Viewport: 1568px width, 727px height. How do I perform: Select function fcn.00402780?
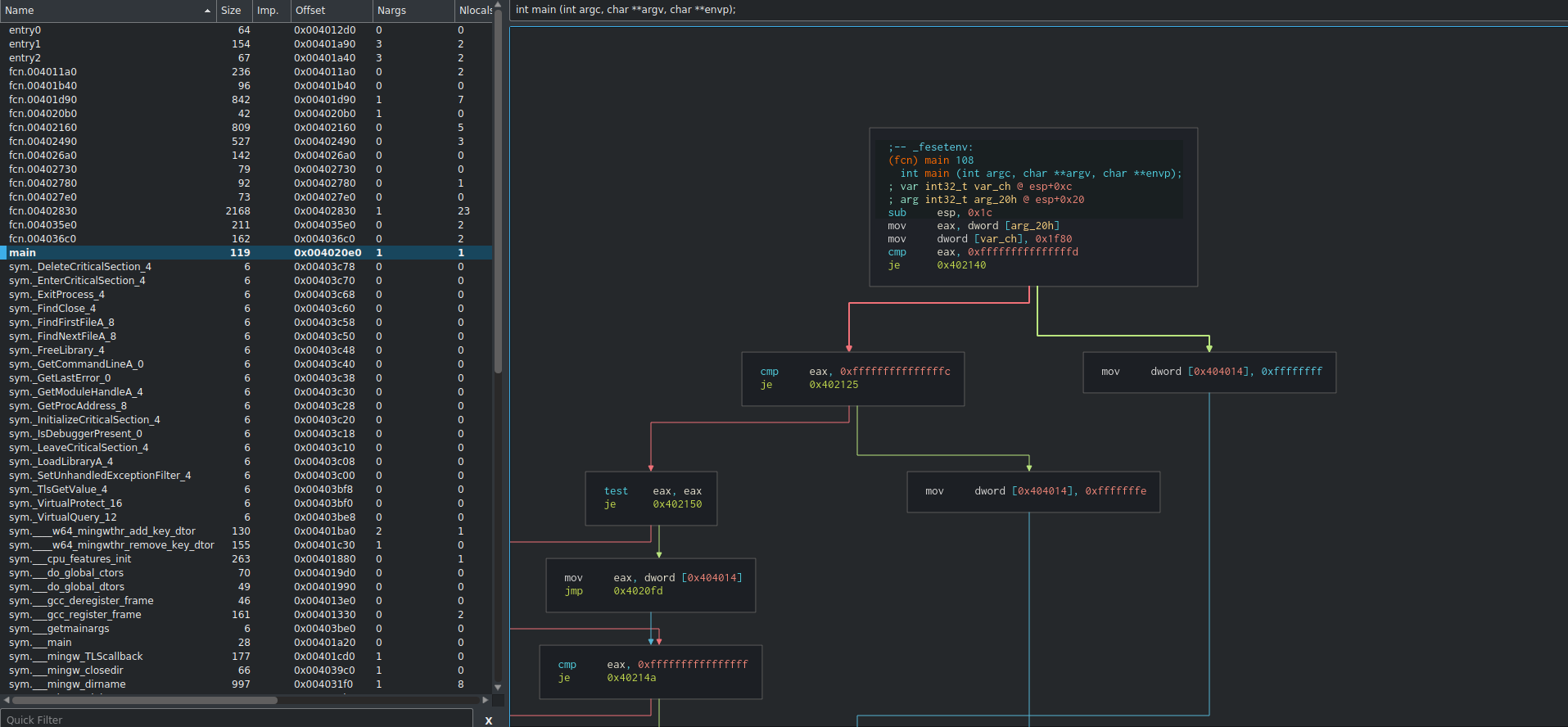pos(246,183)
